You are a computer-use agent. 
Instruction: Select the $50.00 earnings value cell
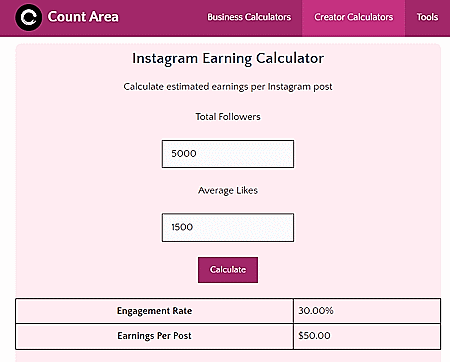367,336
